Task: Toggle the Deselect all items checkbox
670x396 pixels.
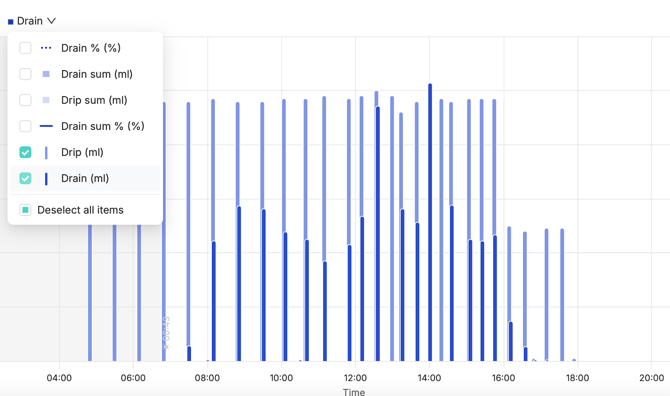Action: [x=25, y=210]
